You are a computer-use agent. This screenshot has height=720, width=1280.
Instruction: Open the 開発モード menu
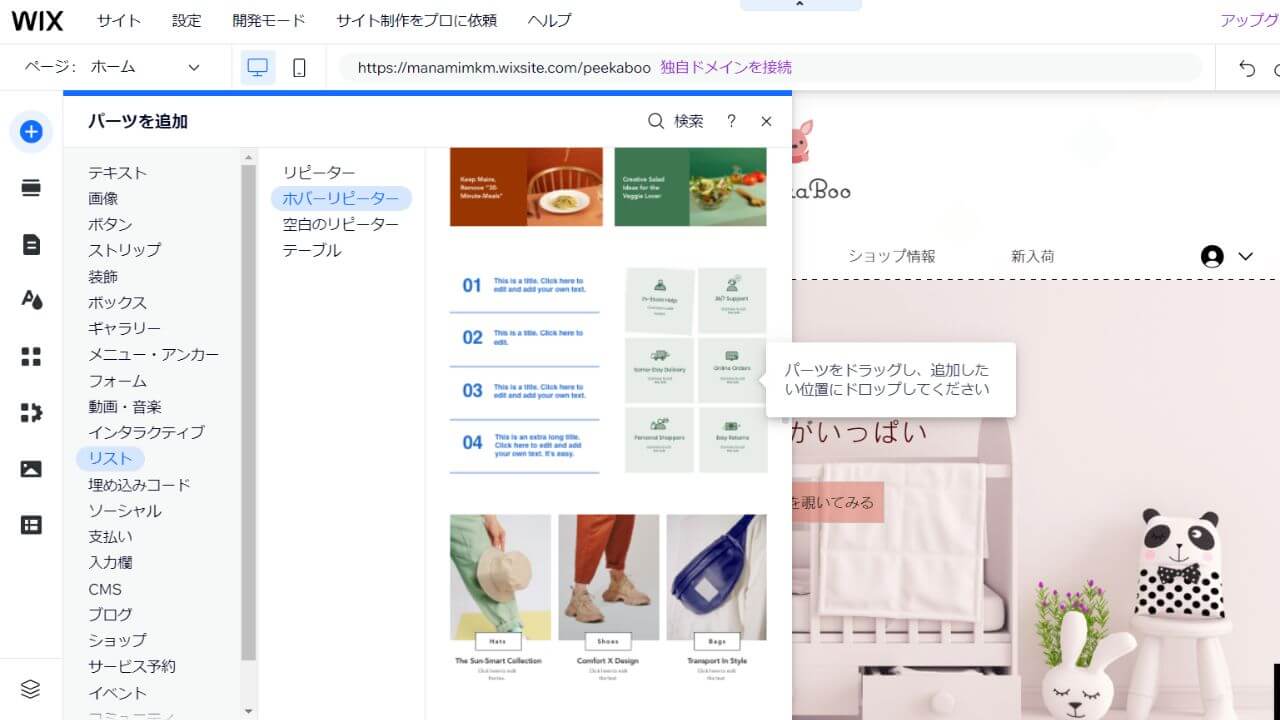click(268, 20)
